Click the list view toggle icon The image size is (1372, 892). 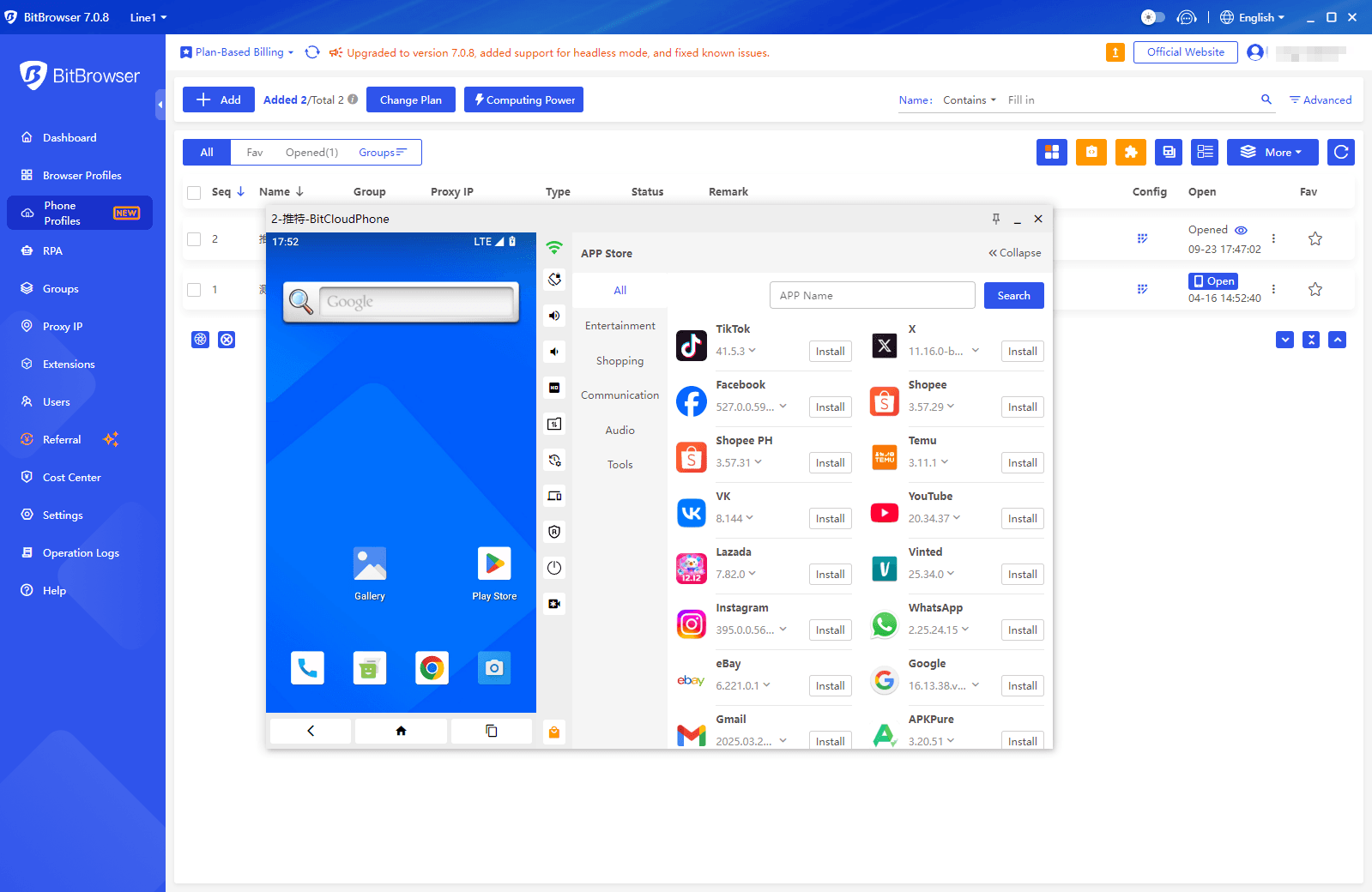click(1205, 152)
